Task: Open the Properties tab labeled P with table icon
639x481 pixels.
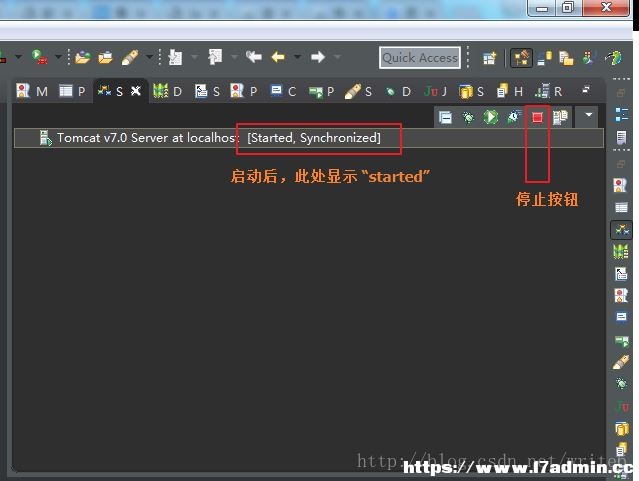Action: (72, 91)
